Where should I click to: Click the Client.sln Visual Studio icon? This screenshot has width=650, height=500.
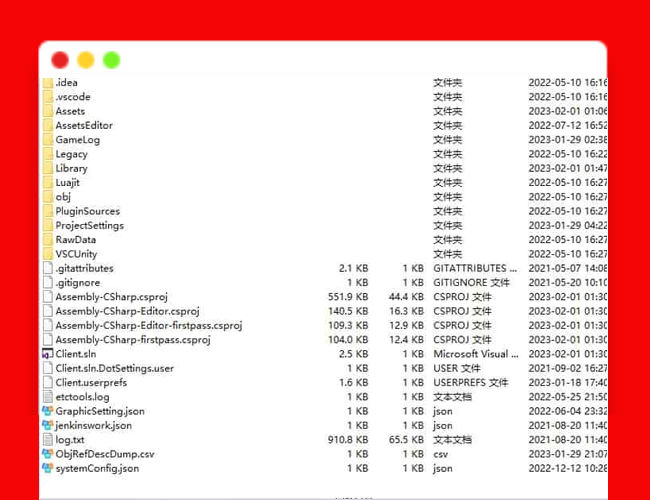(x=47, y=354)
